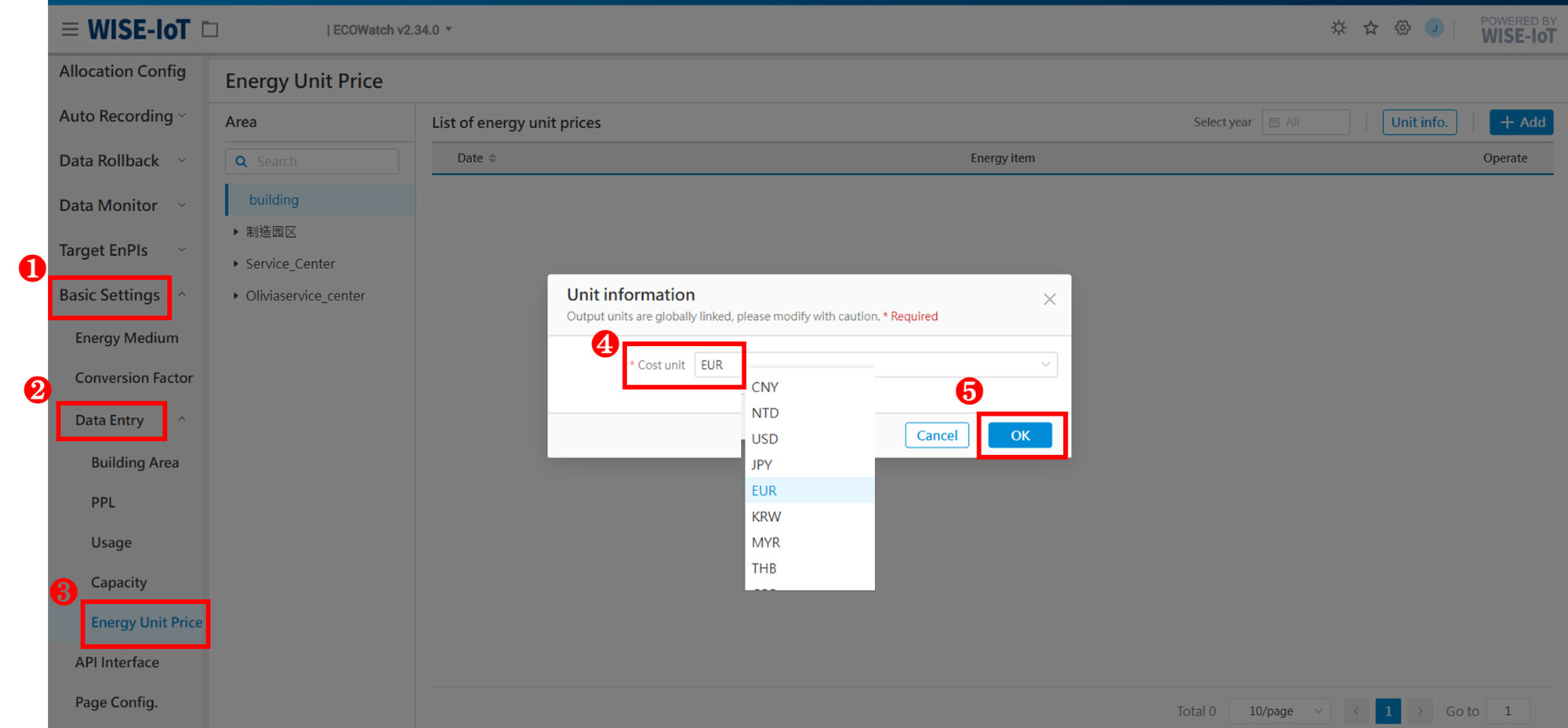Open the Usage page

(x=111, y=542)
